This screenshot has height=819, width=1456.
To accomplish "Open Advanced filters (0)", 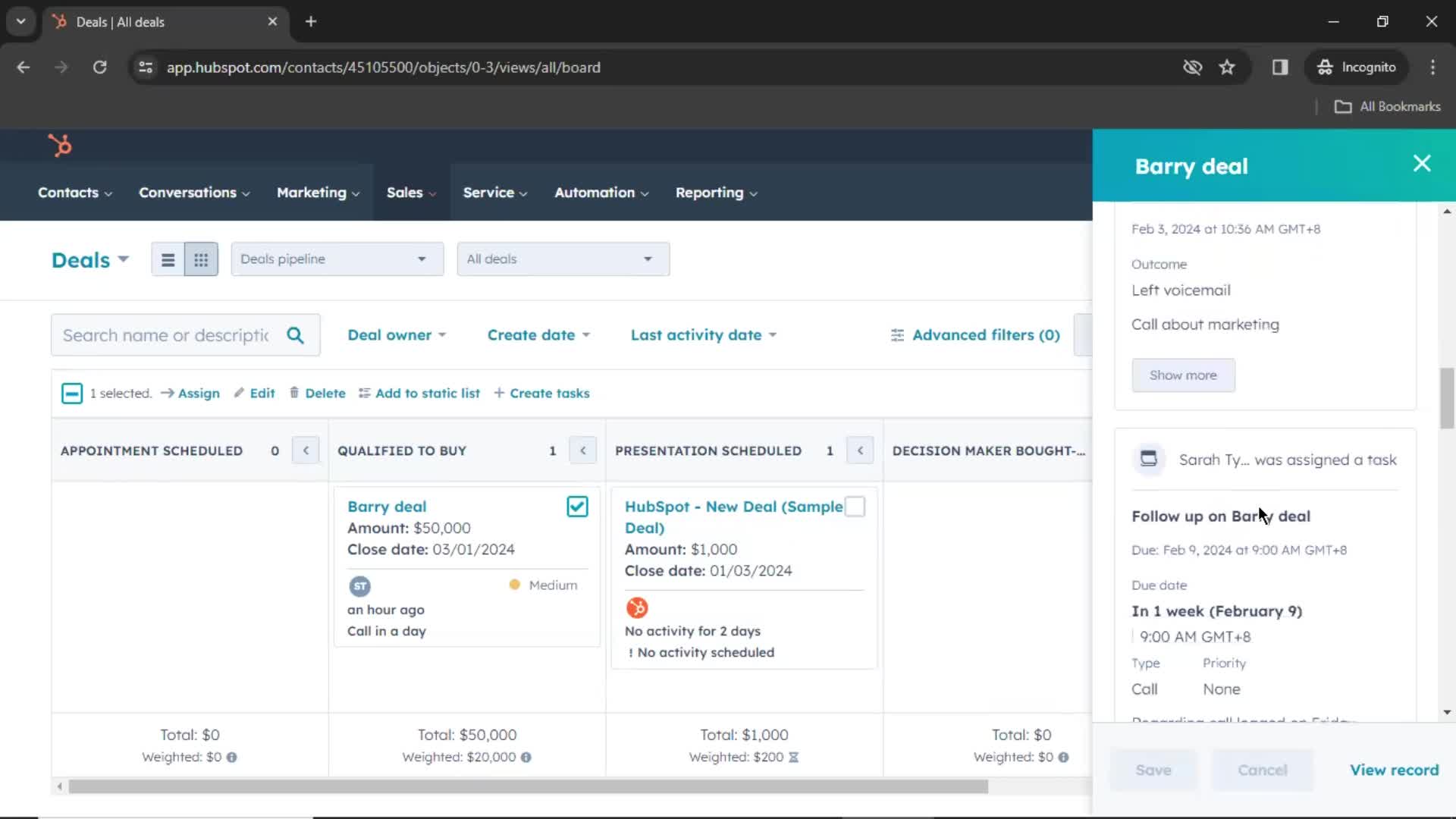I will coord(975,334).
